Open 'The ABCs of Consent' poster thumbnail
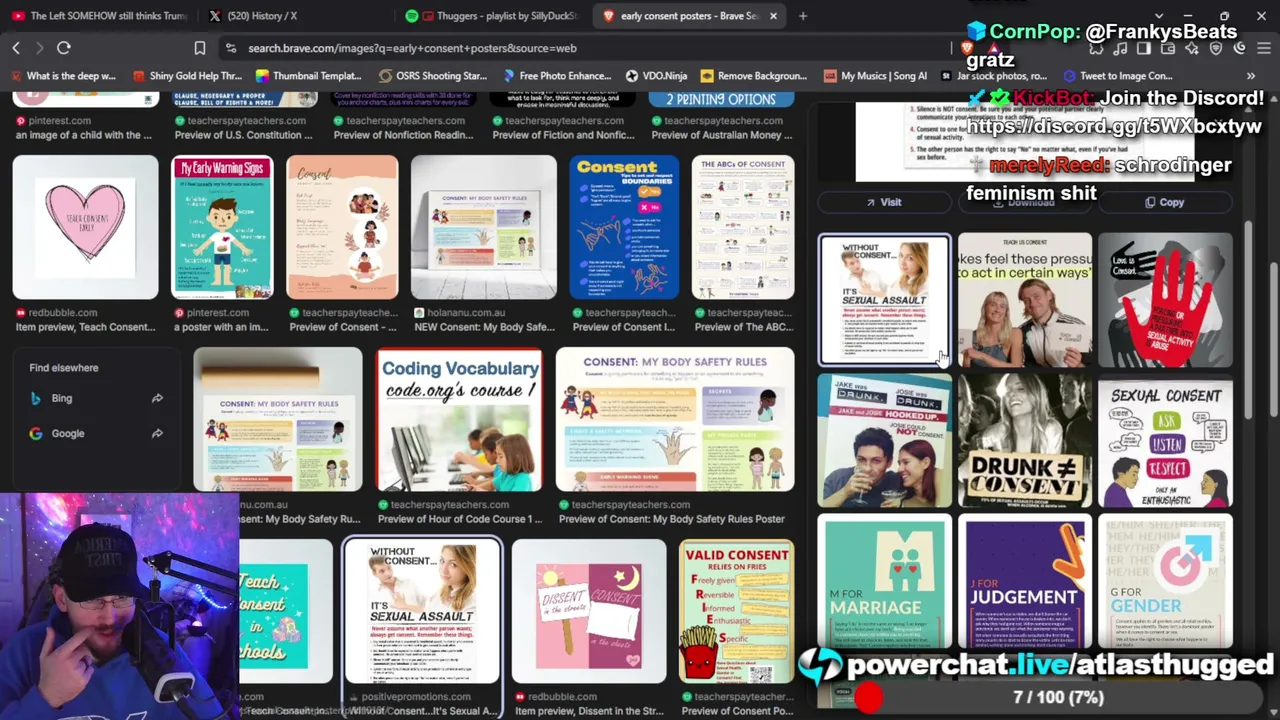The height and width of the screenshot is (720, 1280). [x=743, y=227]
